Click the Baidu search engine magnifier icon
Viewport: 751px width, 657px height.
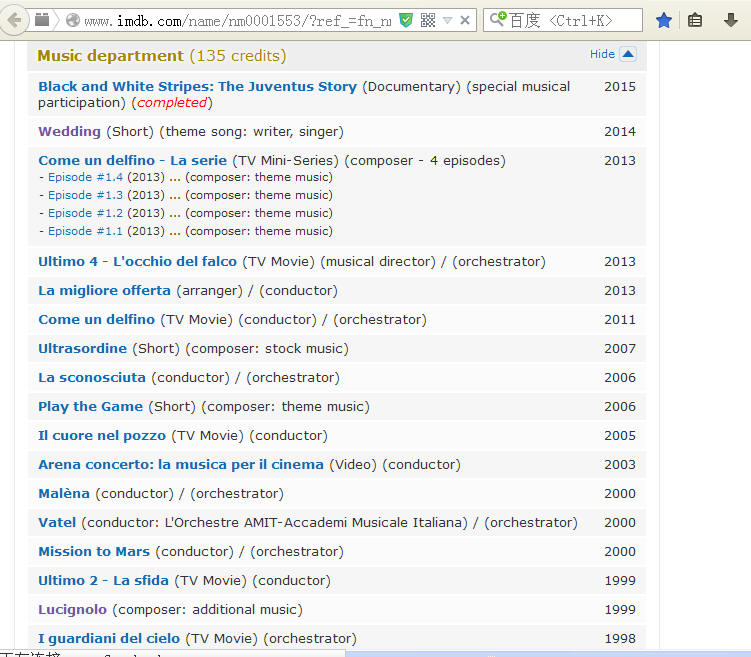coord(498,19)
